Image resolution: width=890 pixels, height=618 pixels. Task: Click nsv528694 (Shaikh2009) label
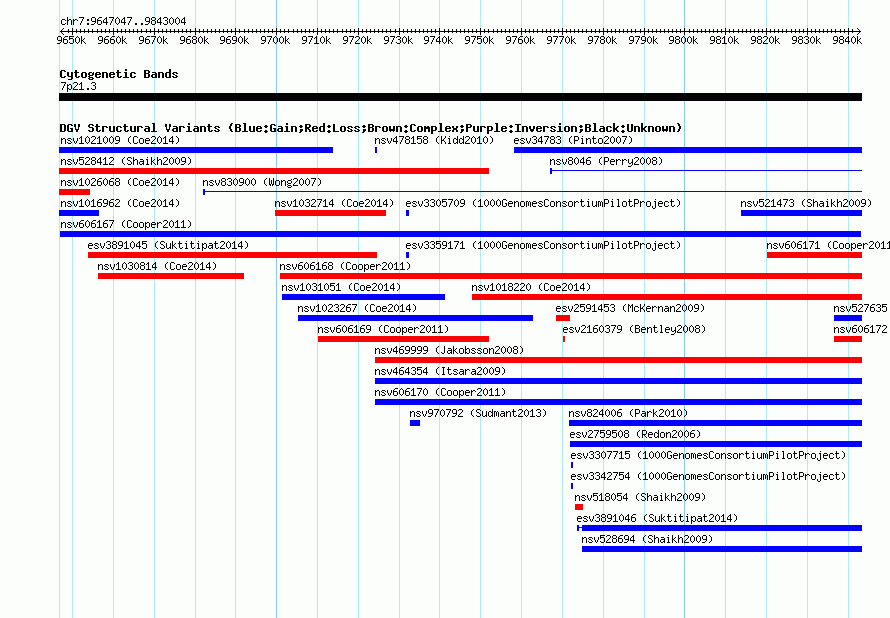(647, 539)
